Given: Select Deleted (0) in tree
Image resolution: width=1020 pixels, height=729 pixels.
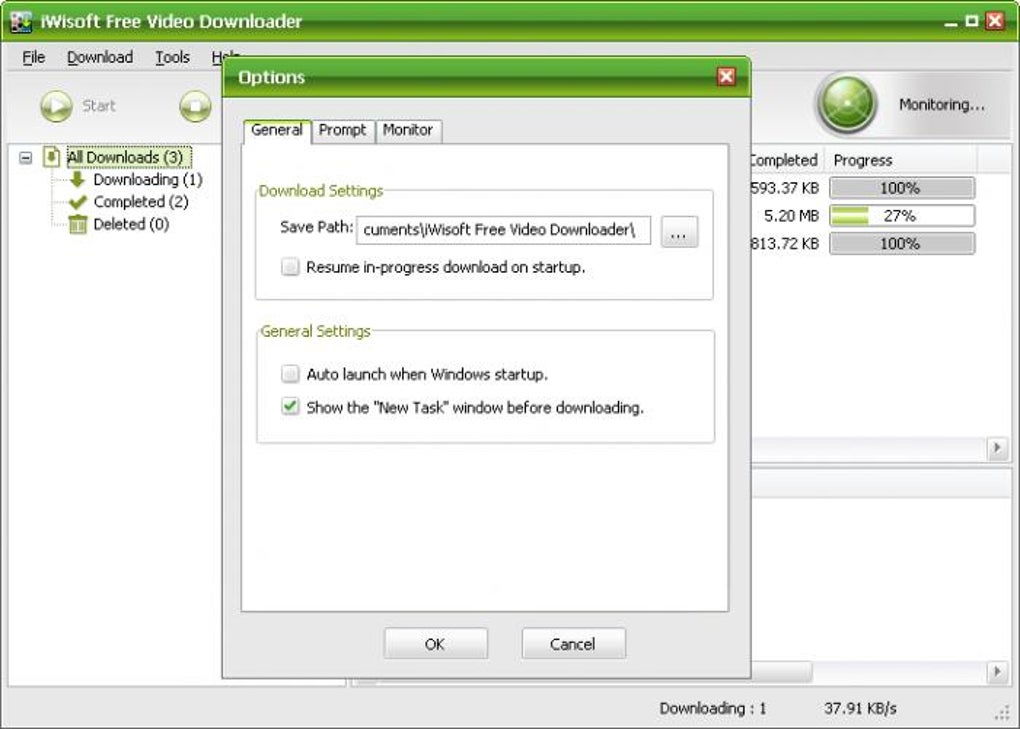Looking at the screenshot, I should point(131,224).
